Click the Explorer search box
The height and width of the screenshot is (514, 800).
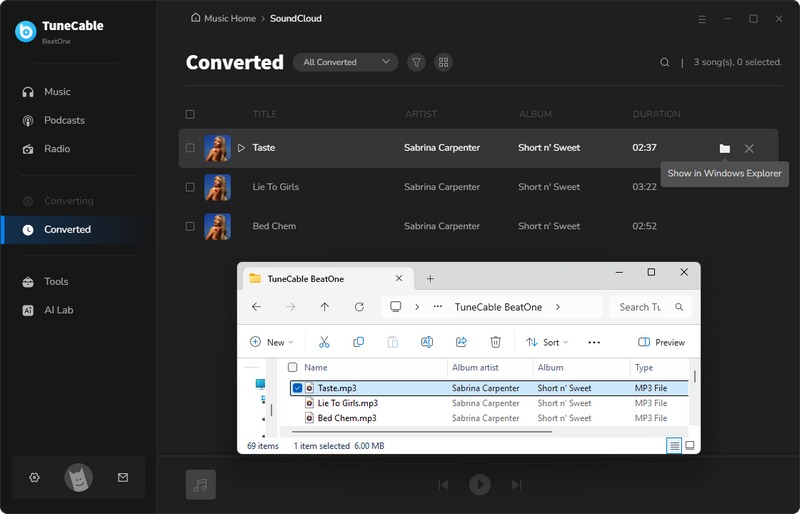click(651, 307)
